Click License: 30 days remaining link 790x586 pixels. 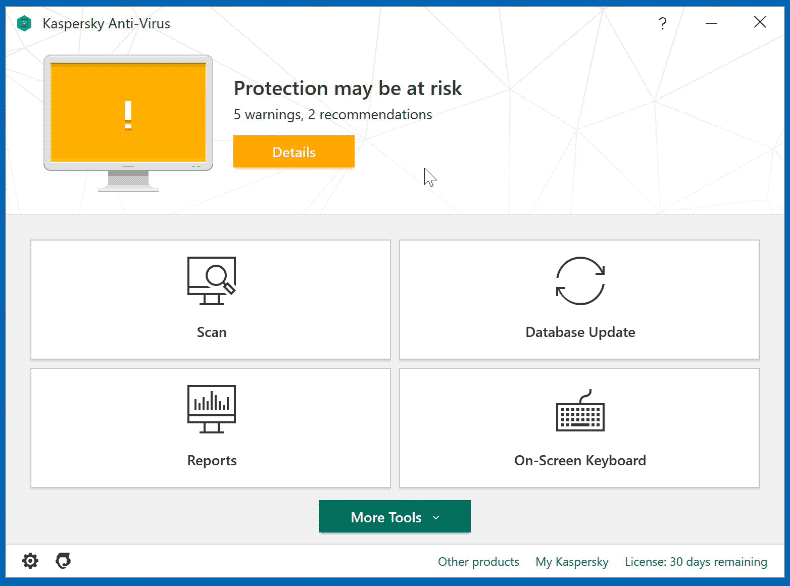click(x=696, y=562)
